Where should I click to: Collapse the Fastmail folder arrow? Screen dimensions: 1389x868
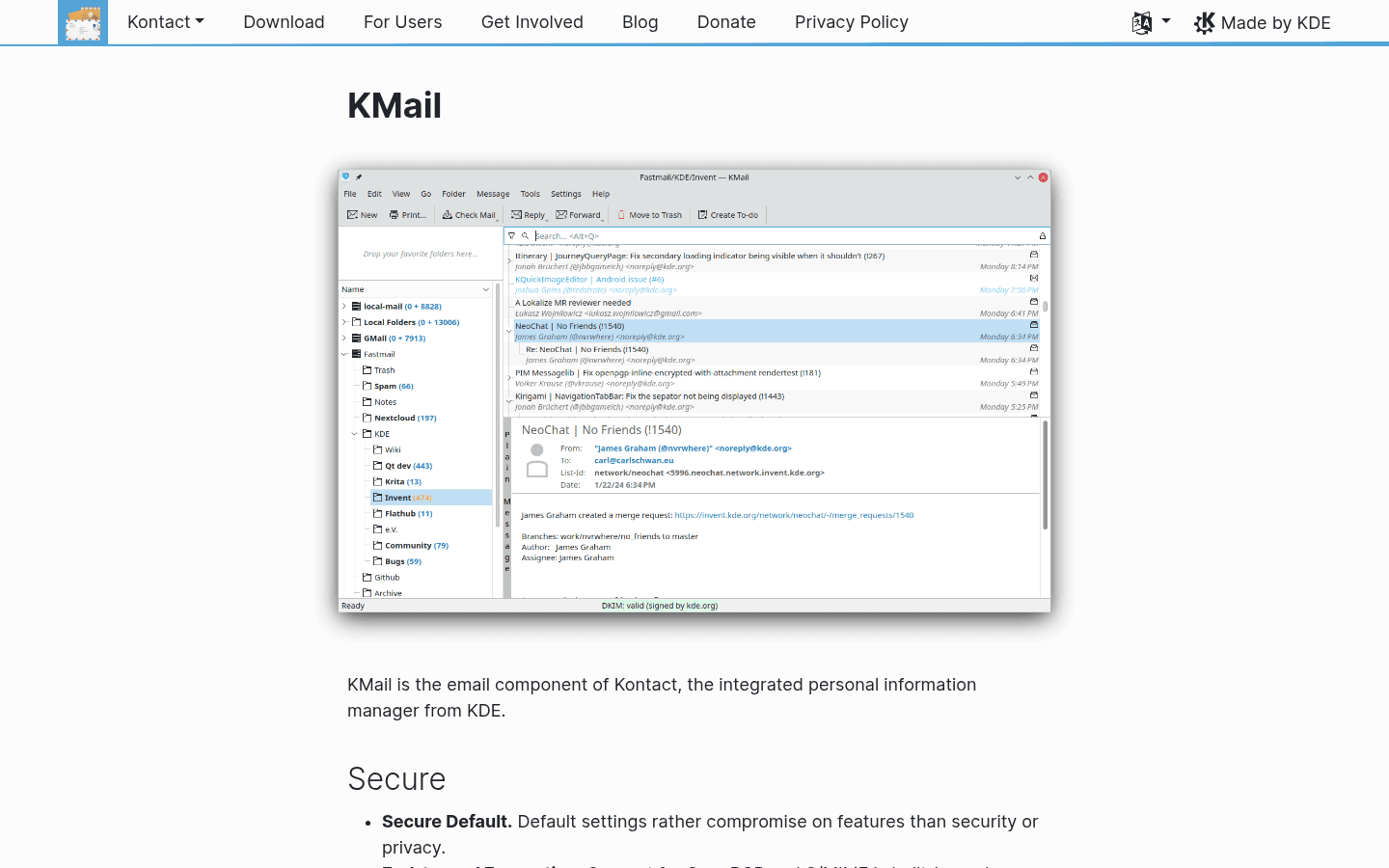coord(344,354)
